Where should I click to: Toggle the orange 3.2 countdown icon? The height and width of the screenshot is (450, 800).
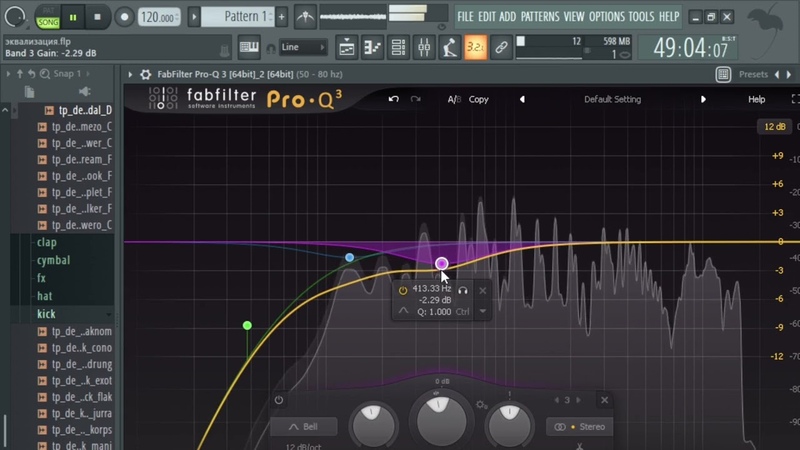(476, 48)
